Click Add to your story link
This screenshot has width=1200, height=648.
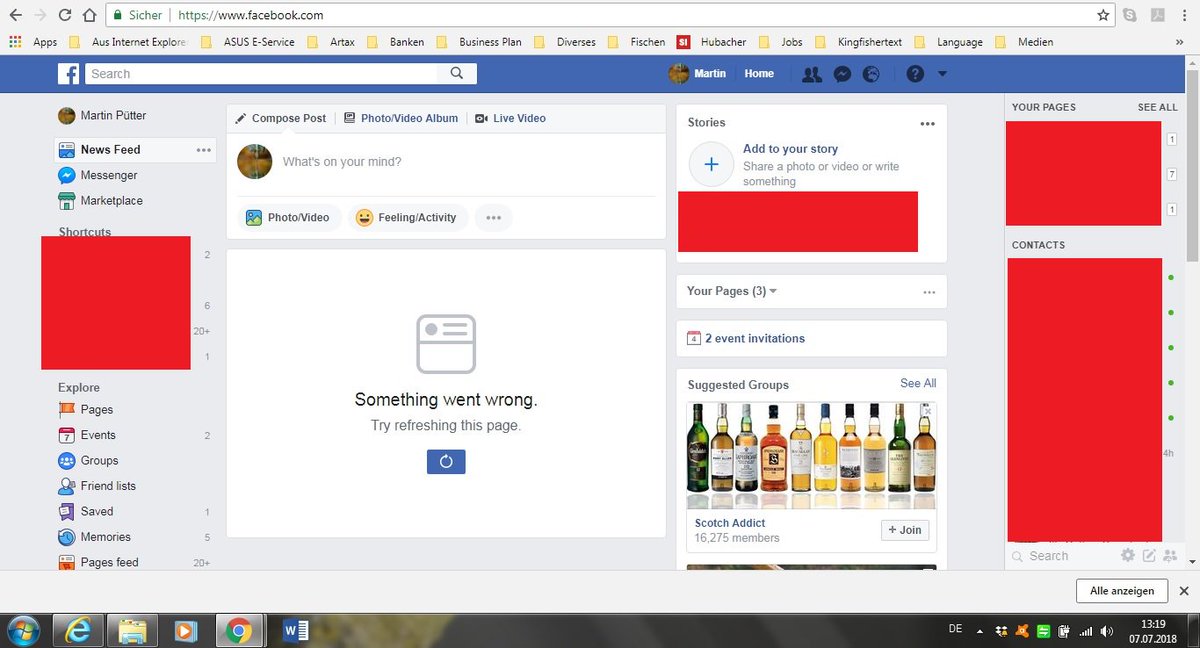point(790,149)
